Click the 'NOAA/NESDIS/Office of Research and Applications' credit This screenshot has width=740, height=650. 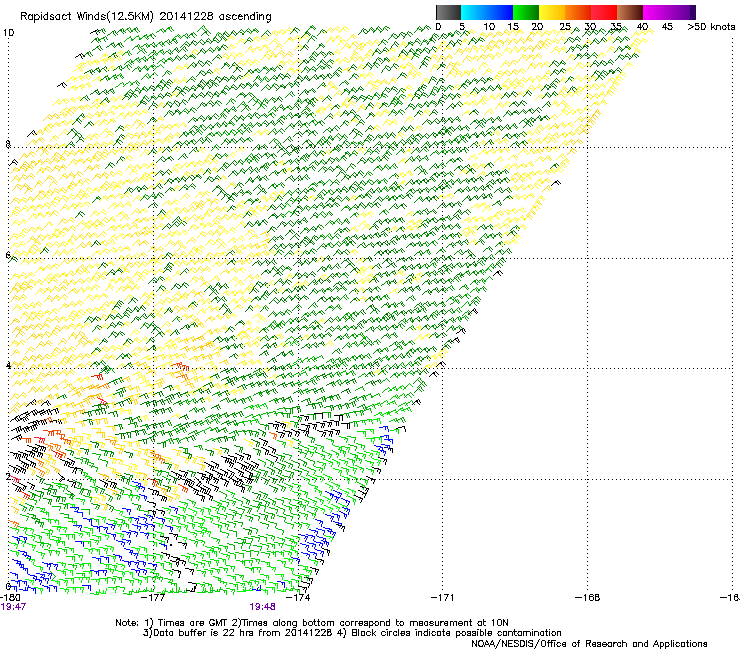click(589, 644)
